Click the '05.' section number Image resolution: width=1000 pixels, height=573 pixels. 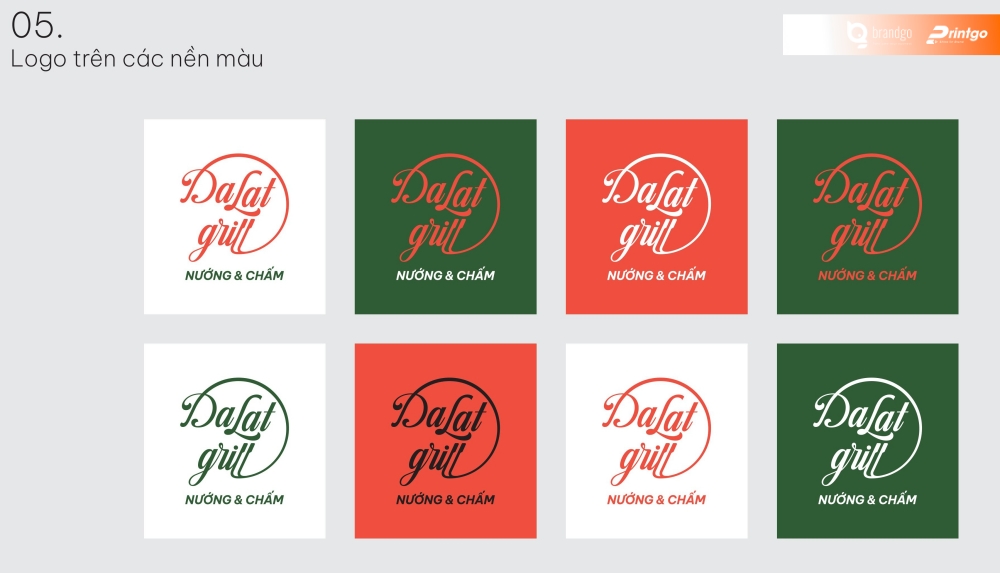[x=37, y=26]
